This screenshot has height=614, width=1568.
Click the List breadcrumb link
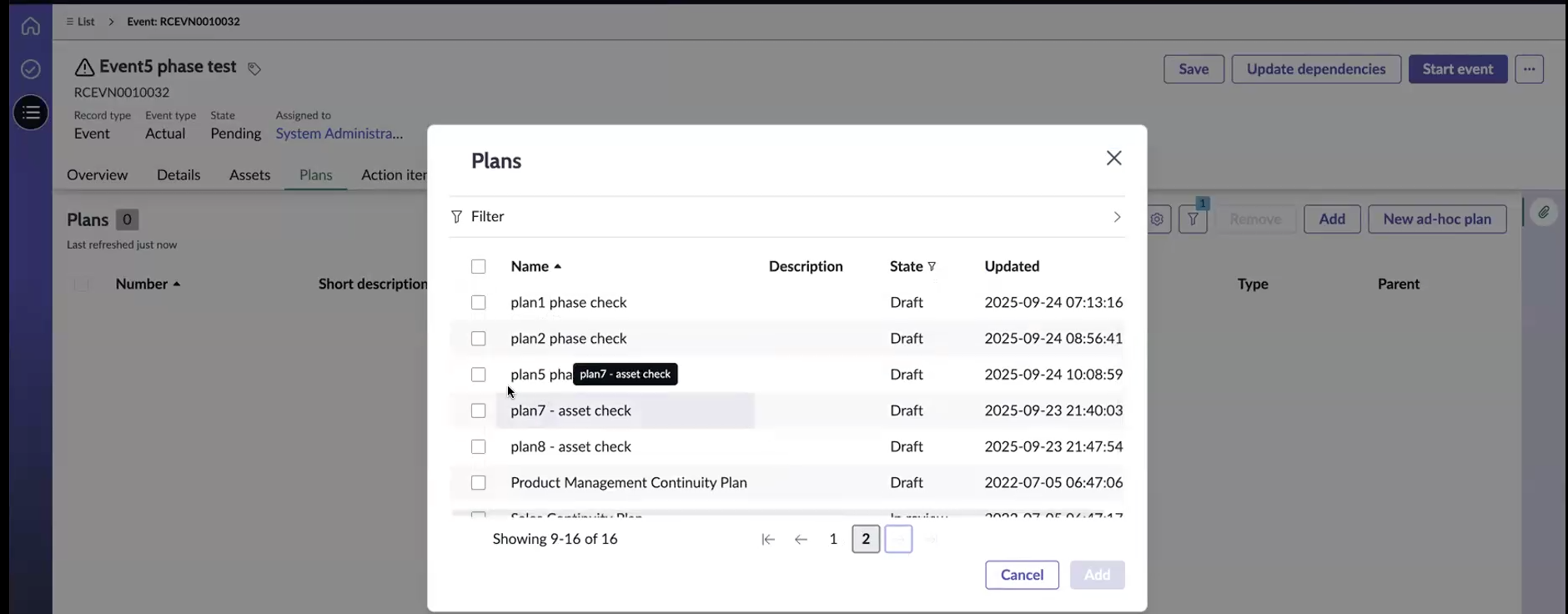[81, 22]
